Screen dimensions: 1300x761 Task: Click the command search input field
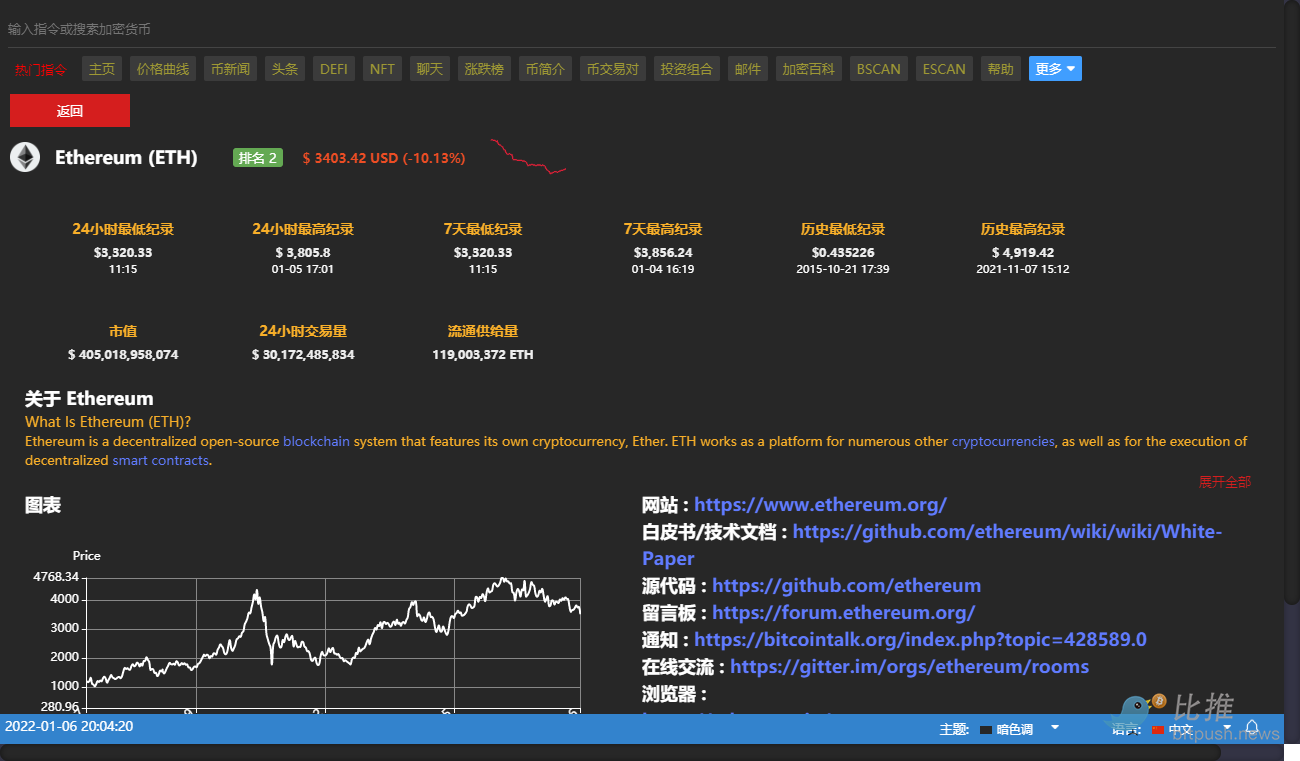pos(640,30)
